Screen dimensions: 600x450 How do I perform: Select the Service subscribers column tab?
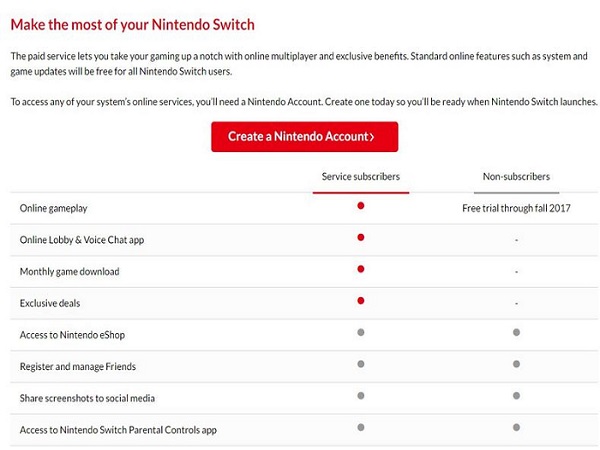pyautogui.click(x=361, y=177)
